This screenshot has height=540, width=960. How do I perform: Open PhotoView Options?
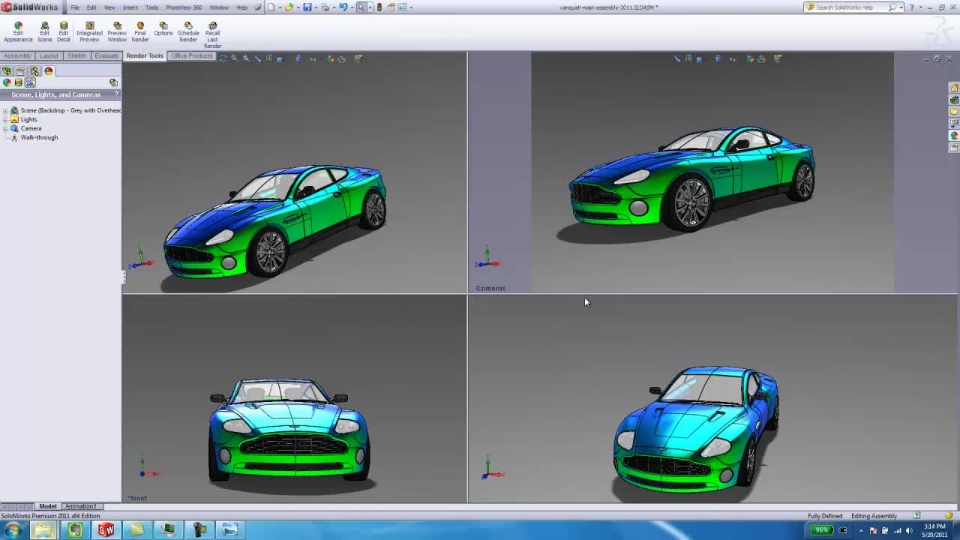click(x=163, y=29)
